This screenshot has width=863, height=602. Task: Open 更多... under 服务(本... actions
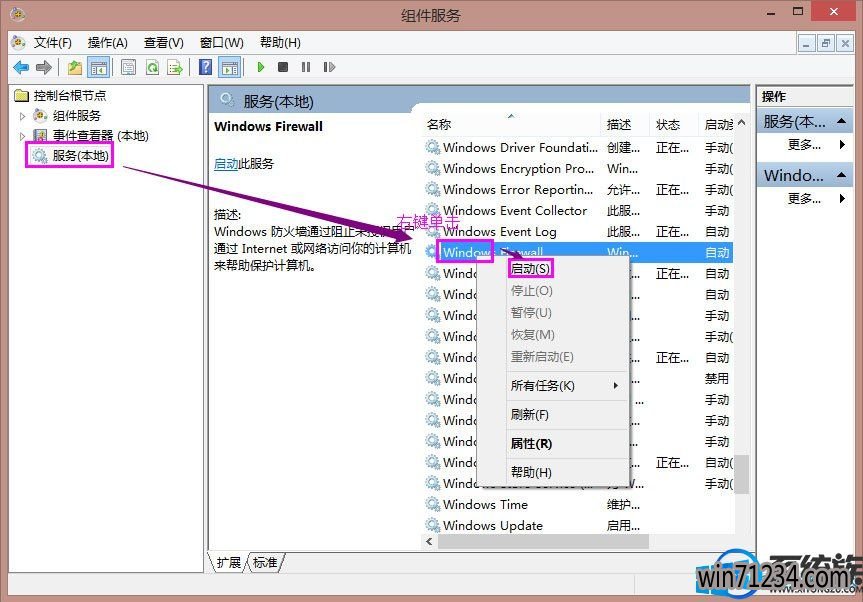tap(804, 145)
